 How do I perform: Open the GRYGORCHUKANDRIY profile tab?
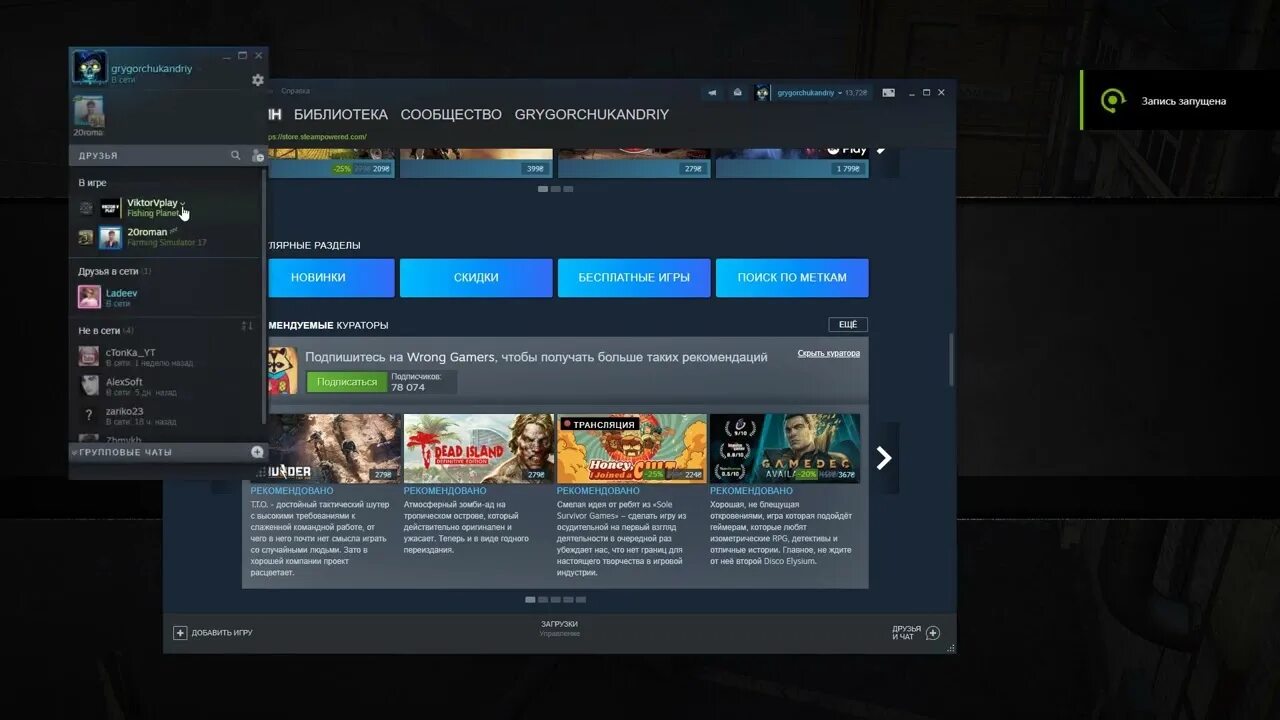pyautogui.click(x=592, y=114)
